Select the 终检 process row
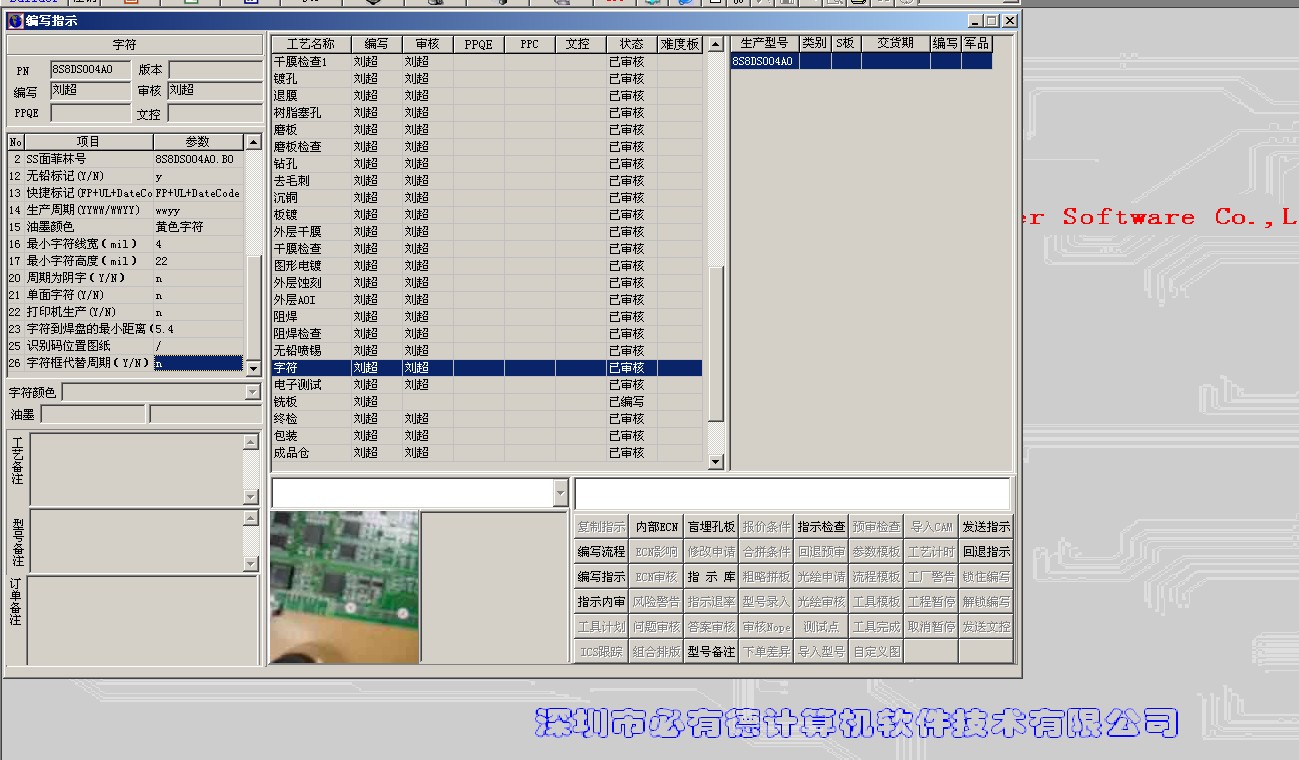 (x=487, y=419)
